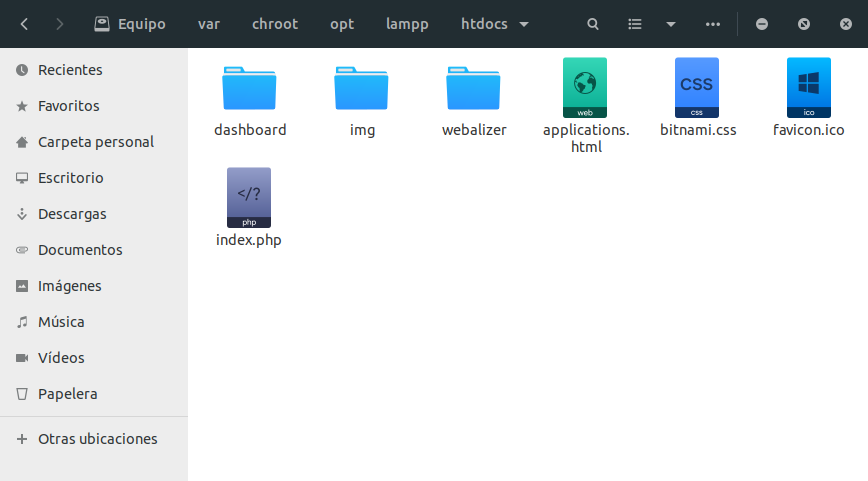Image resolution: width=868 pixels, height=481 pixels.
Task: Expand the view options dropdown arrow
Action: (x=670, y=24)
